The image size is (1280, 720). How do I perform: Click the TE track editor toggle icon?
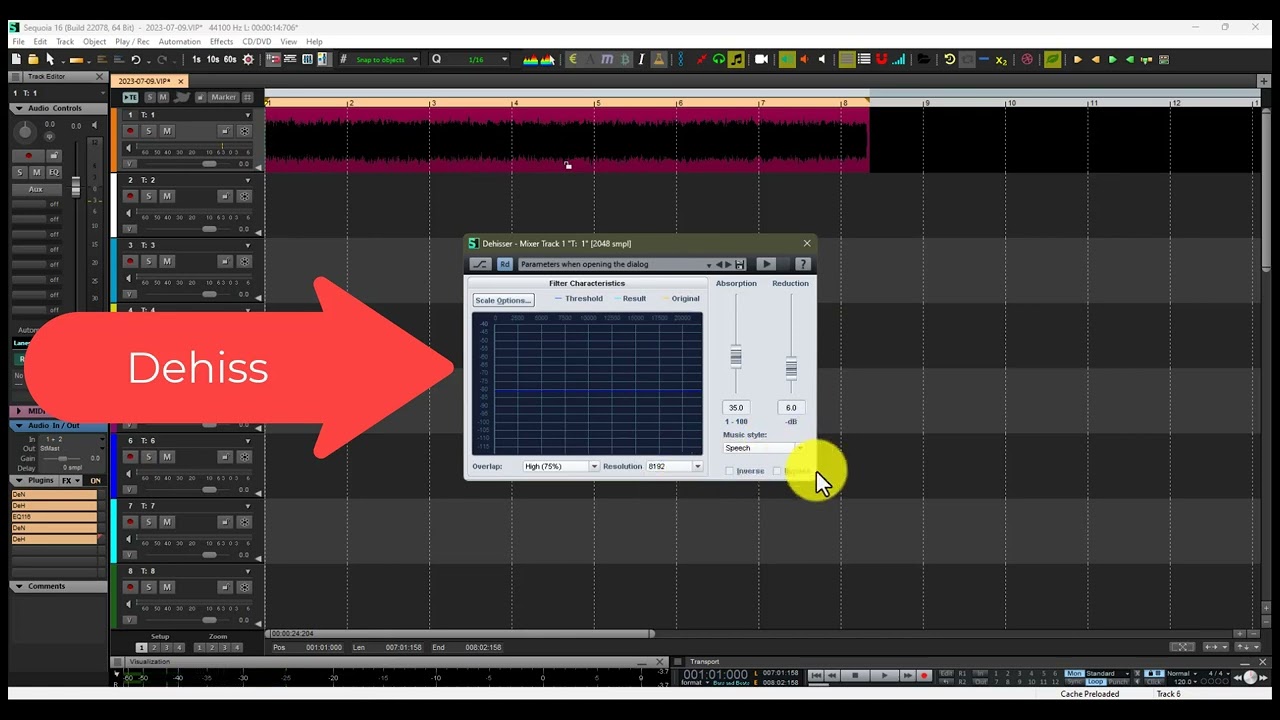click(130, 97)
